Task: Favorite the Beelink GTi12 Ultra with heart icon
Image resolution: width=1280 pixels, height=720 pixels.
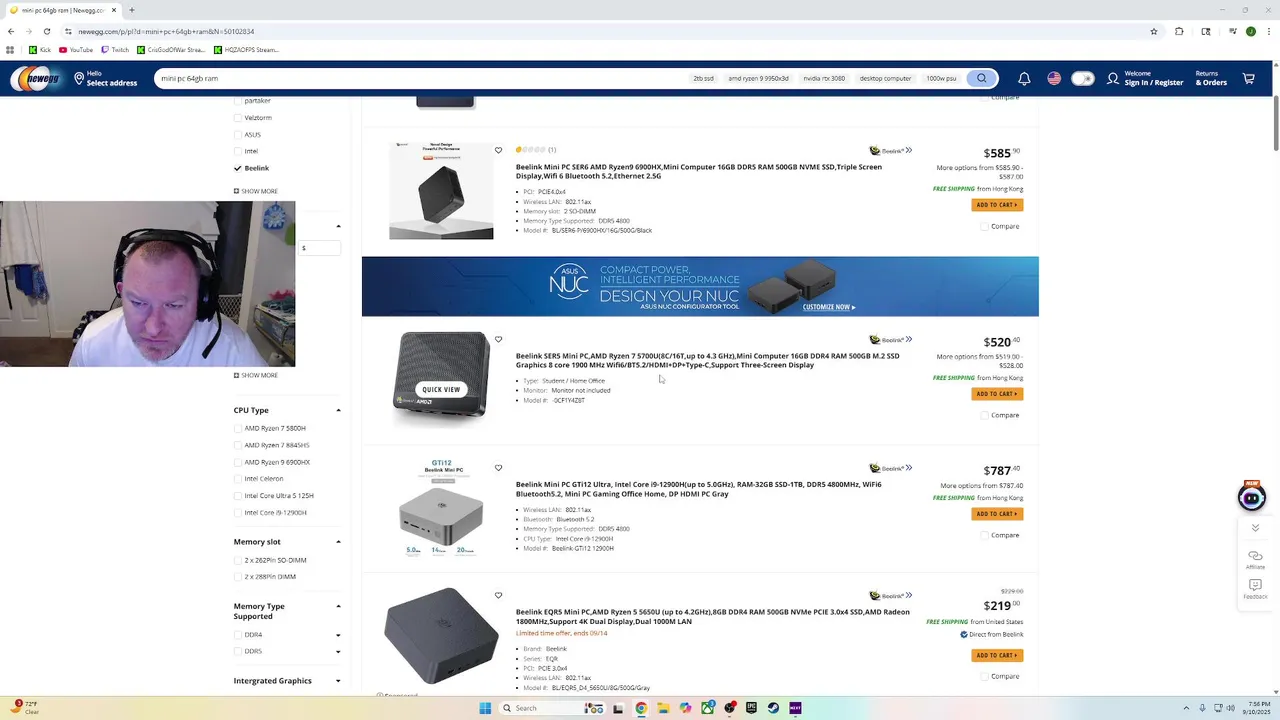Action: (498, 467)
